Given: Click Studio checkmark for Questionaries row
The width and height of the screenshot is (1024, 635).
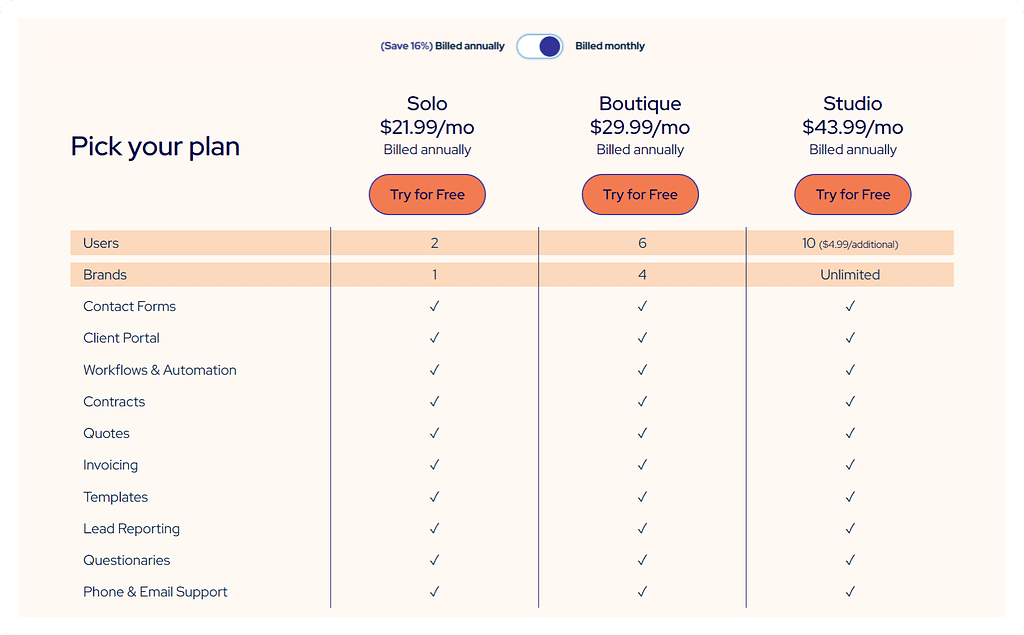Looking at the screenshot, I should point(850,560).
